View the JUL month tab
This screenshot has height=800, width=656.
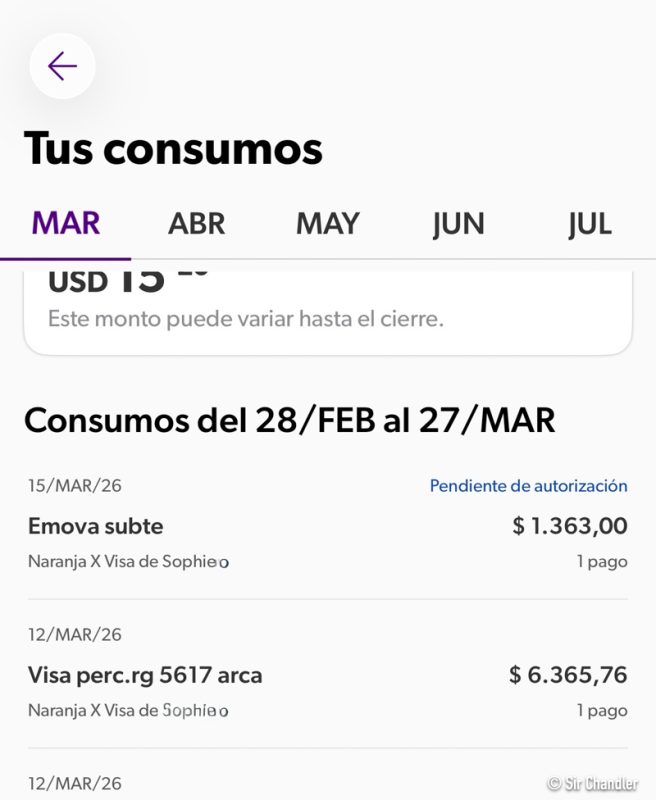(x=589, y=223)
